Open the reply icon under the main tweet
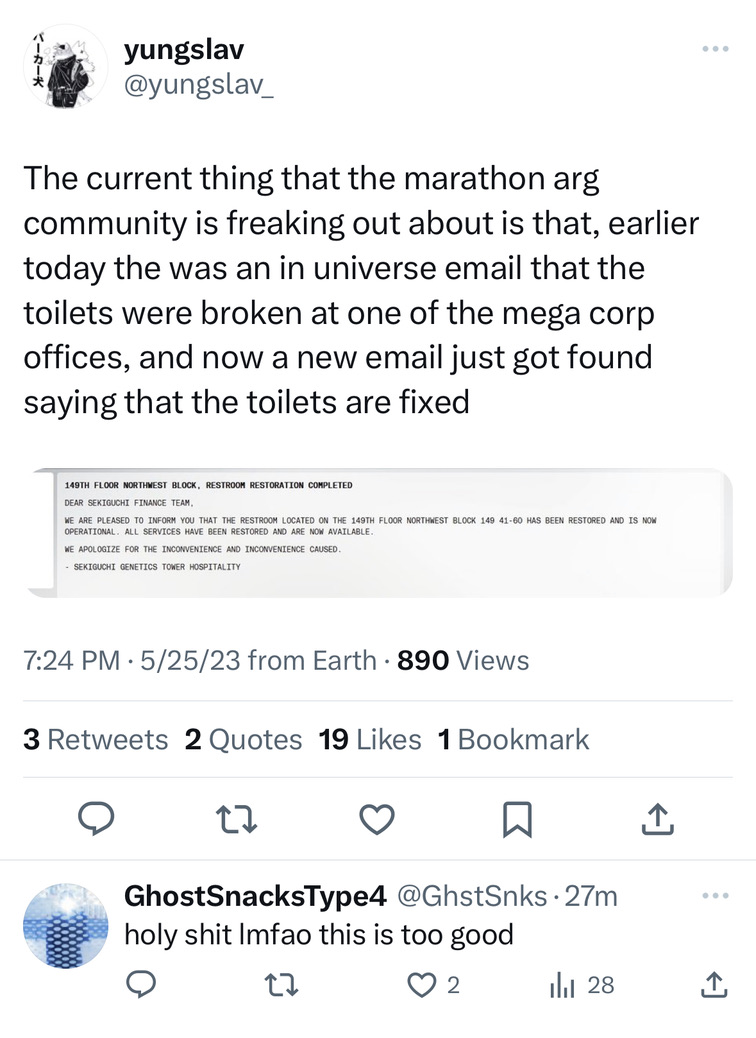This screenshot has height=1038, width=756. [x=95, y=820]
